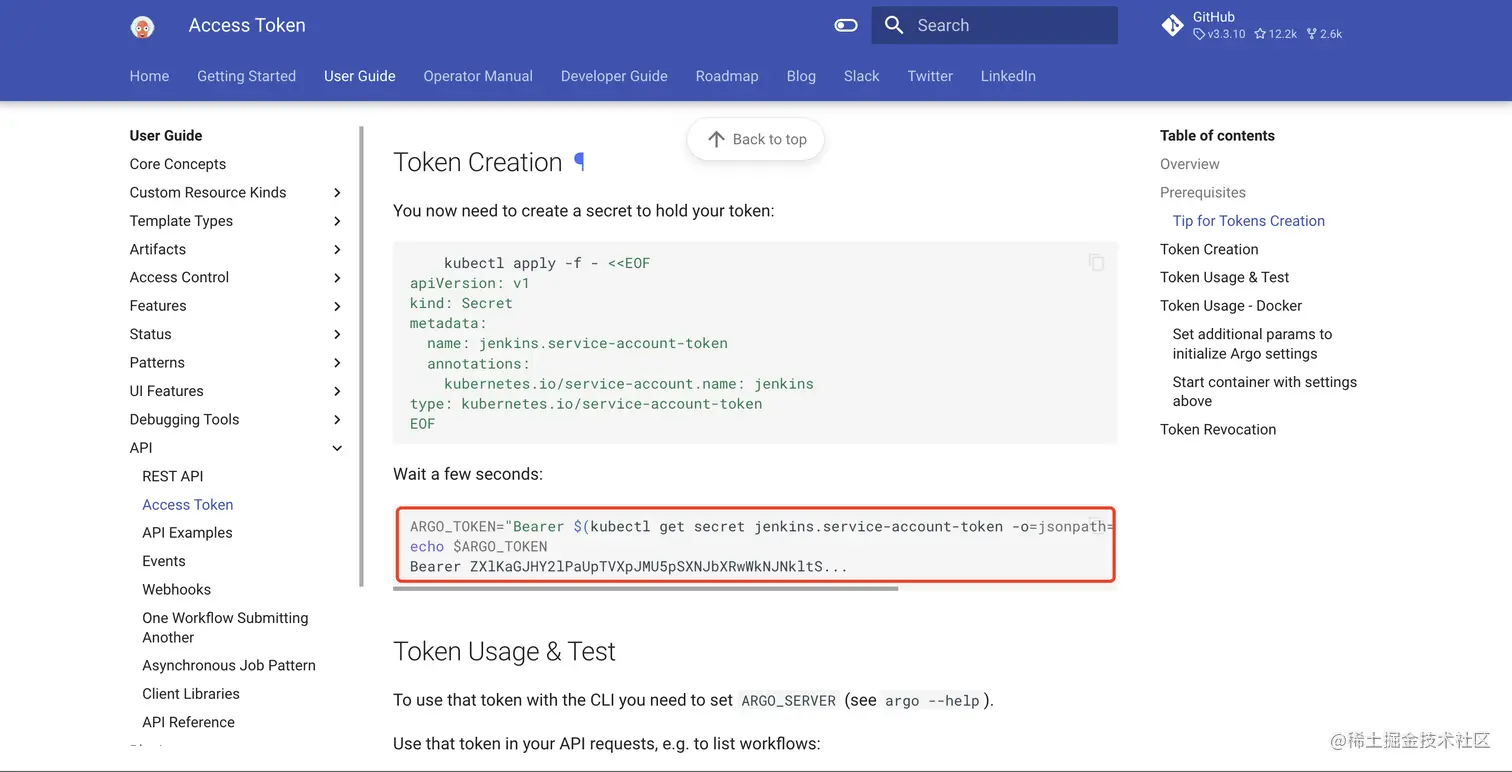Jump to Set additional params section

click(1253, 344)
